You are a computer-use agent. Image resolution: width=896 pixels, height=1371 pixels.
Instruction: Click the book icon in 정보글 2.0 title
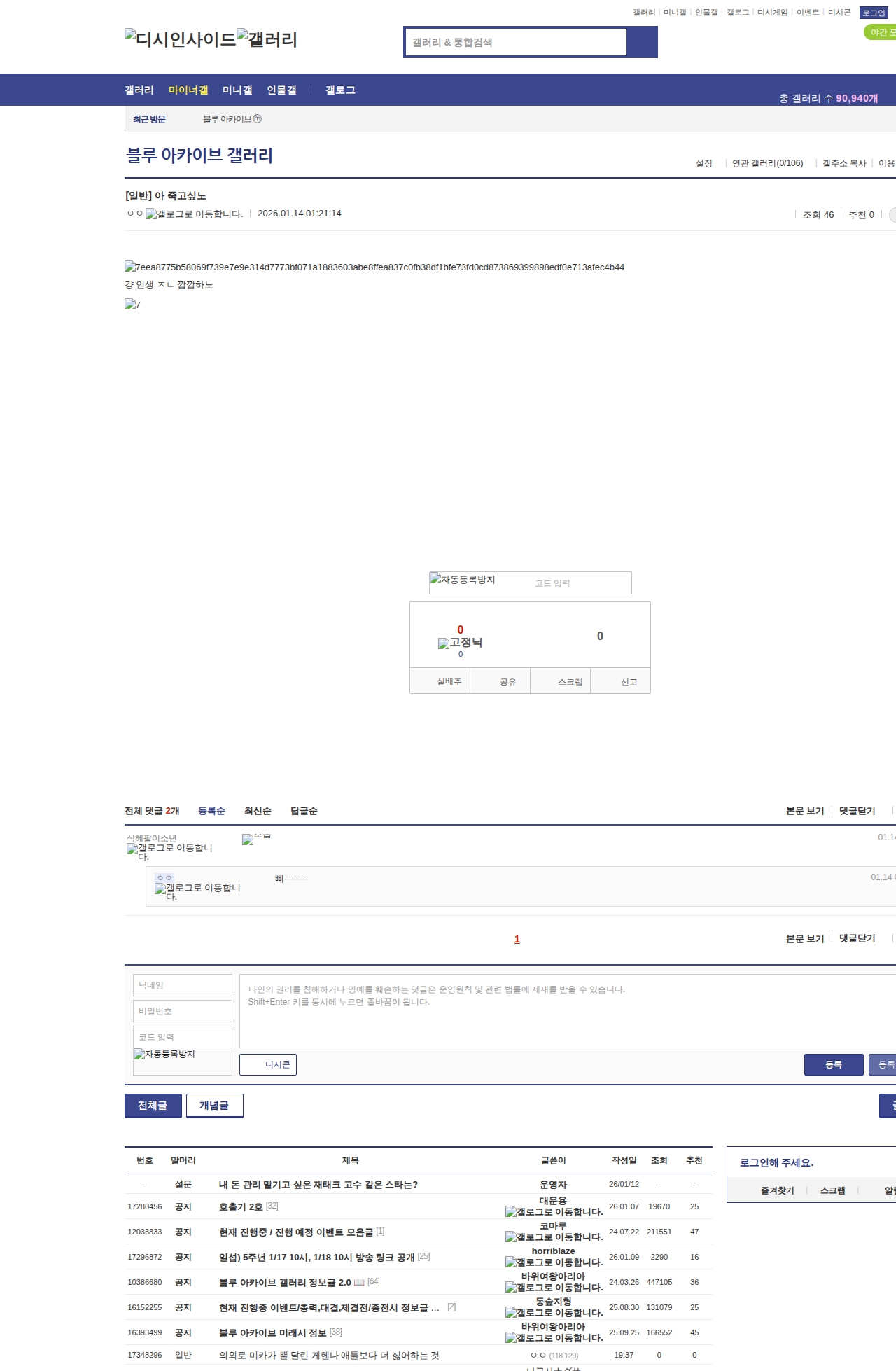(x=359, y=1282)
